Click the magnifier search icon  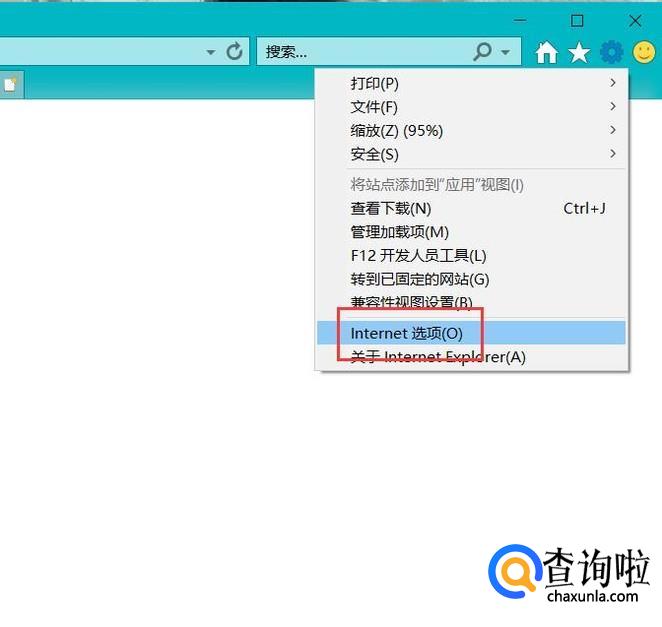[x=482, y=52]
